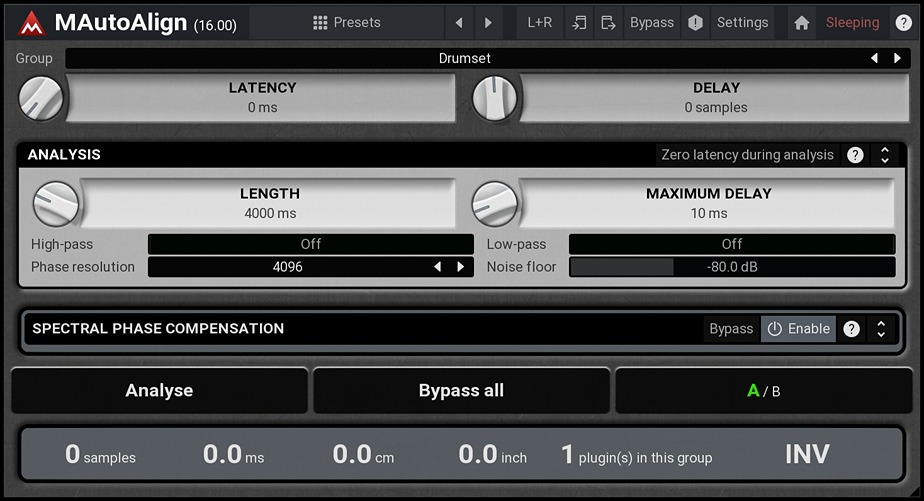Click the 0.0 ms readout

[x=233, y=454]
